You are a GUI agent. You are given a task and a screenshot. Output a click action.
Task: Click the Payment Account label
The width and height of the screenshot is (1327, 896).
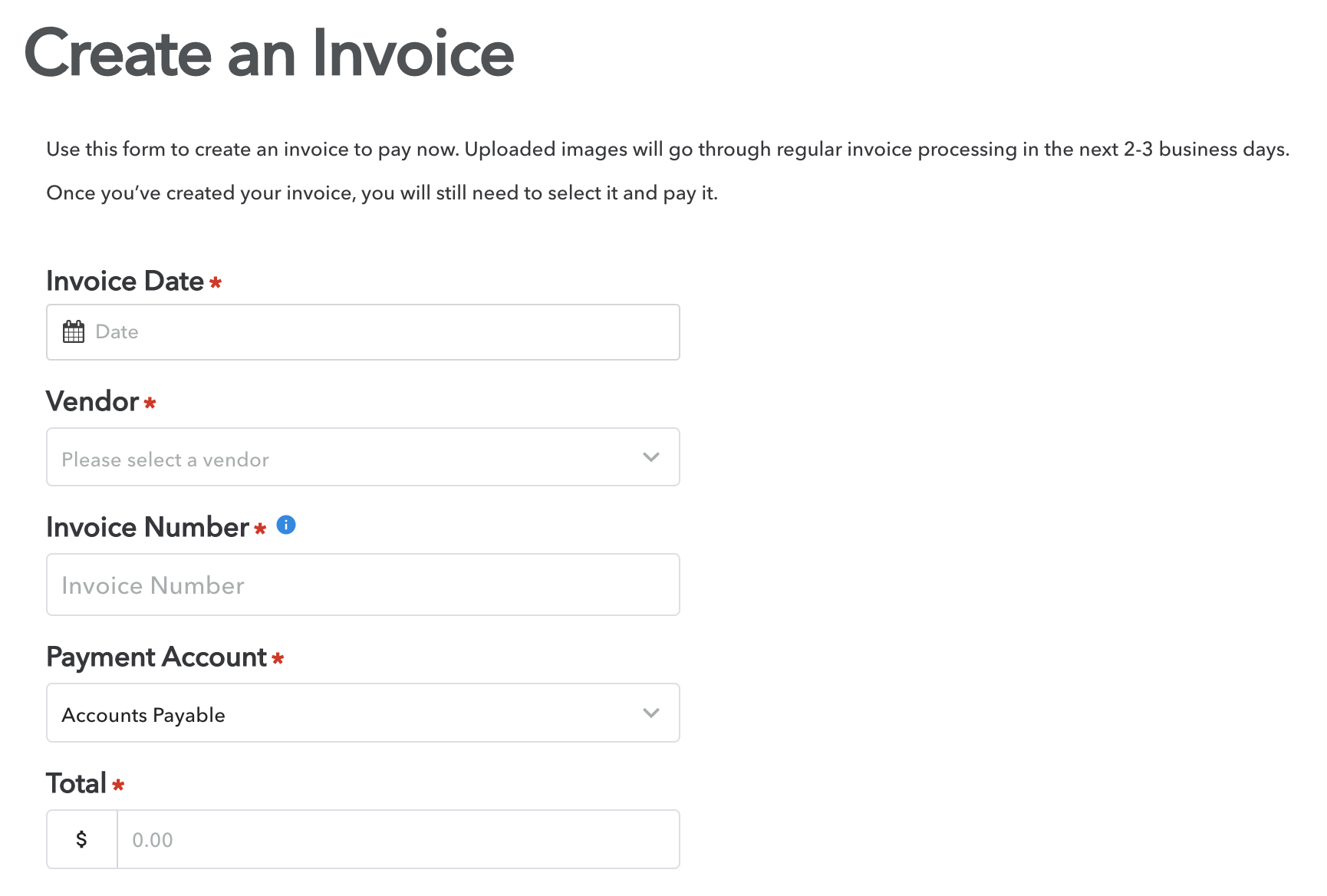pos(156,657)
